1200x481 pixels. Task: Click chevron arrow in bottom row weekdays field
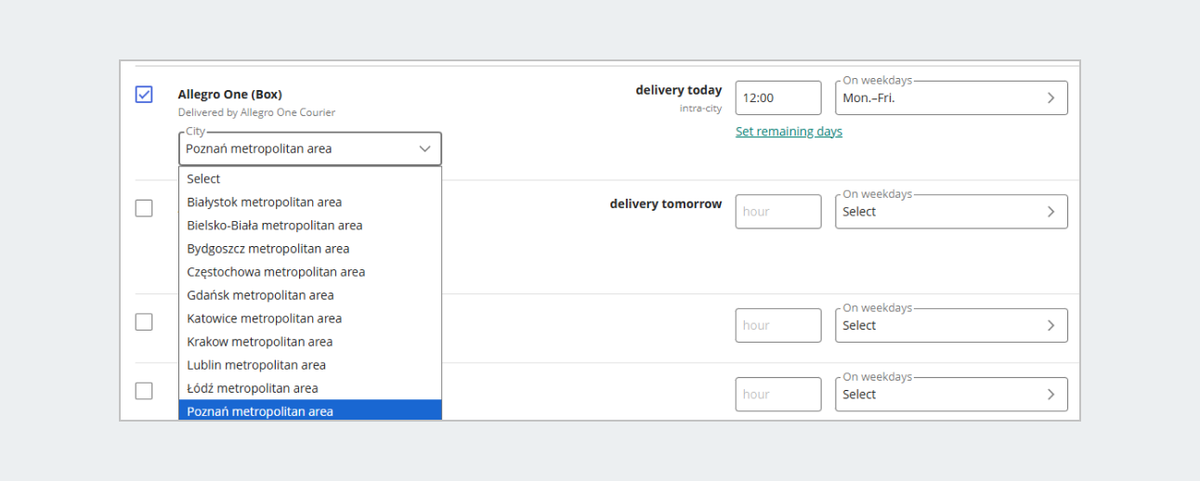(x=1051, y=395)
